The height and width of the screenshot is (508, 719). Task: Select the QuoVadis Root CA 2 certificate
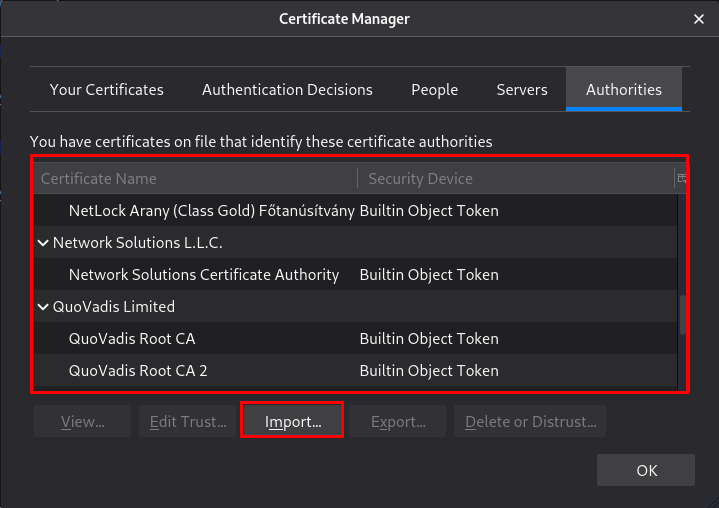(x=355, y=370)
